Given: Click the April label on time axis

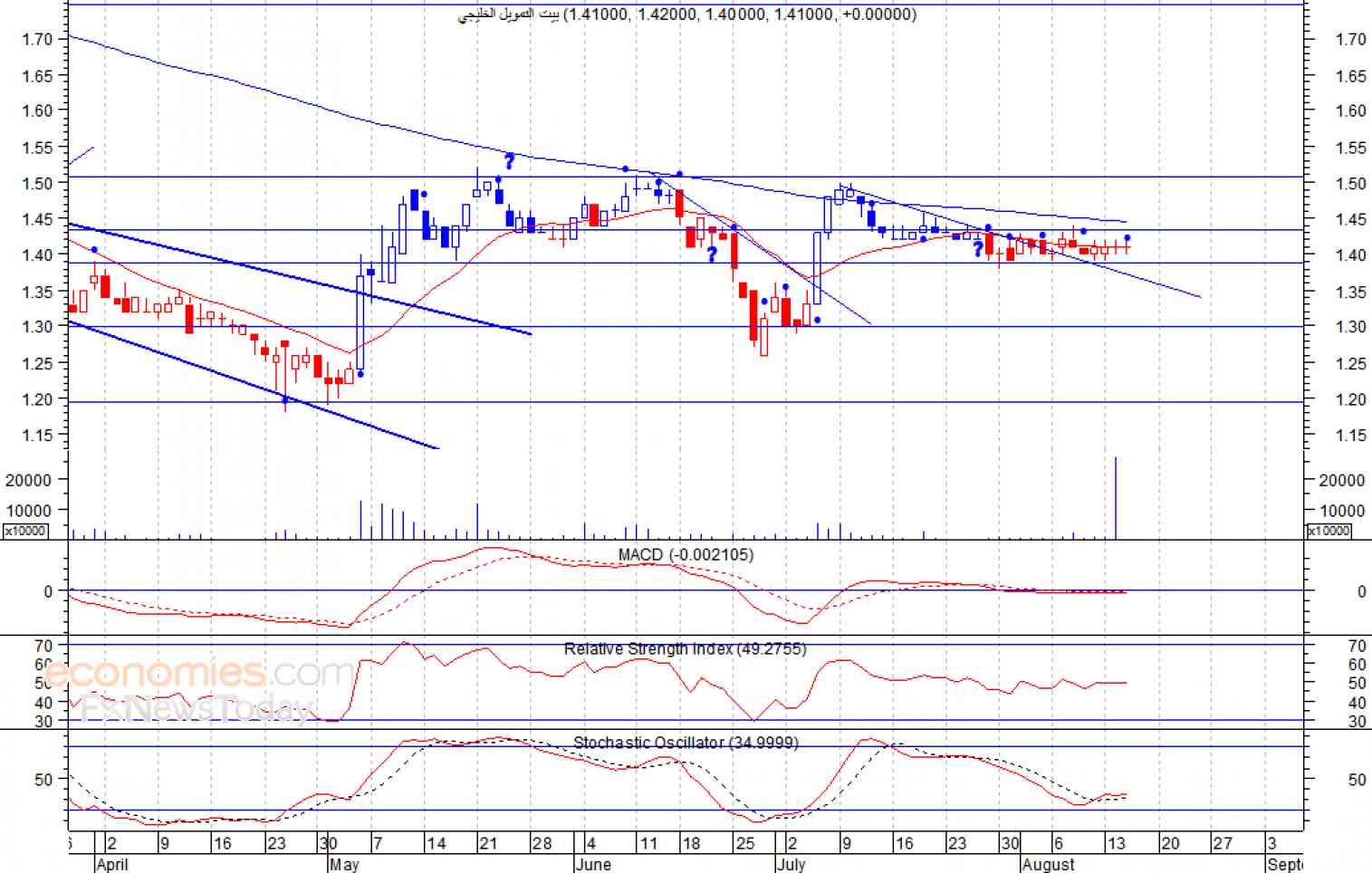Looking at the screenshot, I should pyautogui.click(x=111, y=864).
